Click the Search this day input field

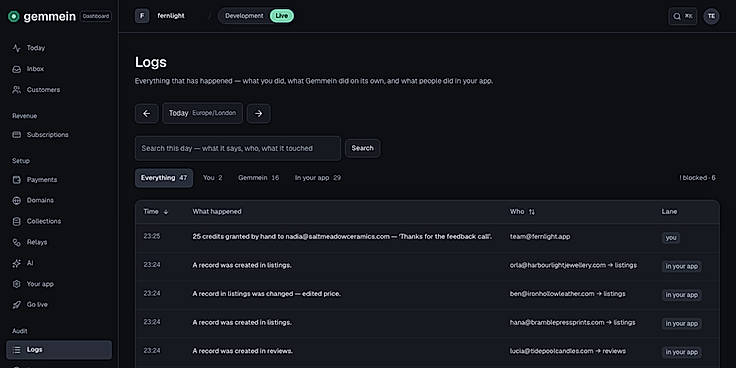(x=238, y=148)
